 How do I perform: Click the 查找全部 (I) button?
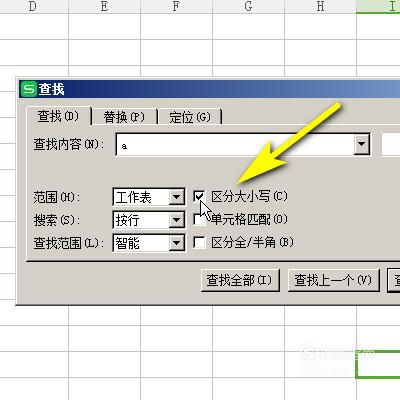pos(240,280)
